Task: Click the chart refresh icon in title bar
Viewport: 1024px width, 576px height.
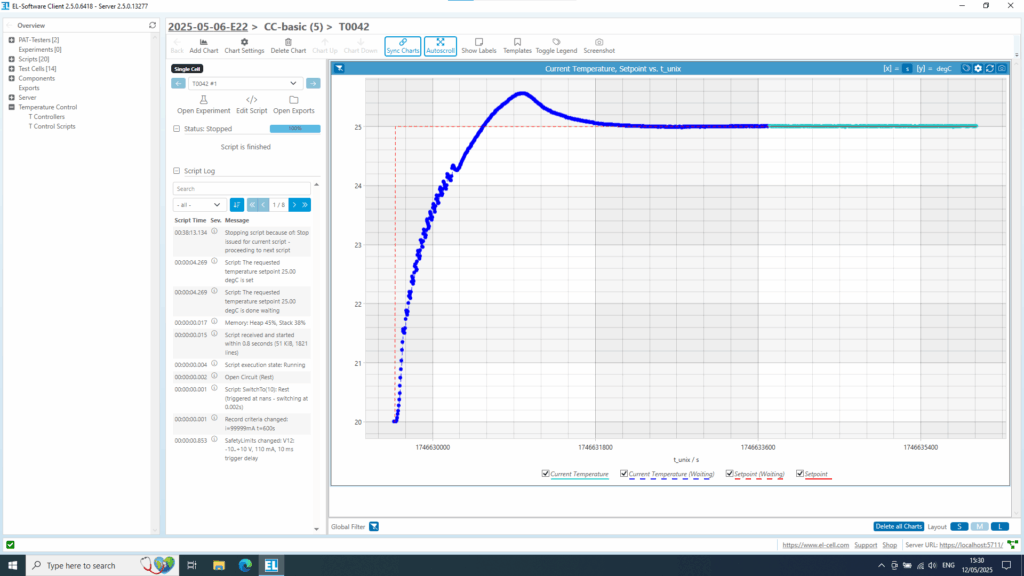Action: pyautogui.click(x=990, y=67)
